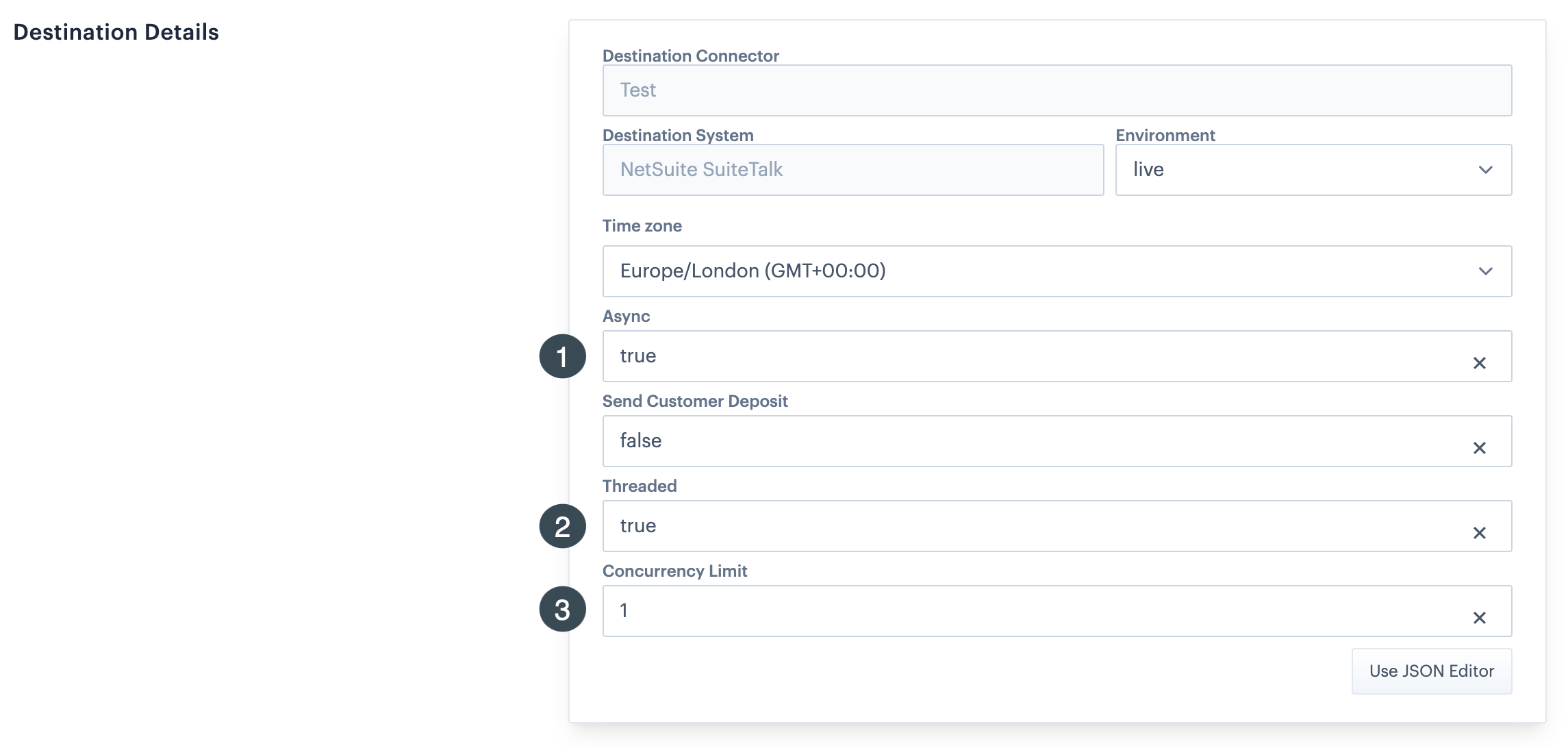Click the number 3 step marker

point(562,609)
